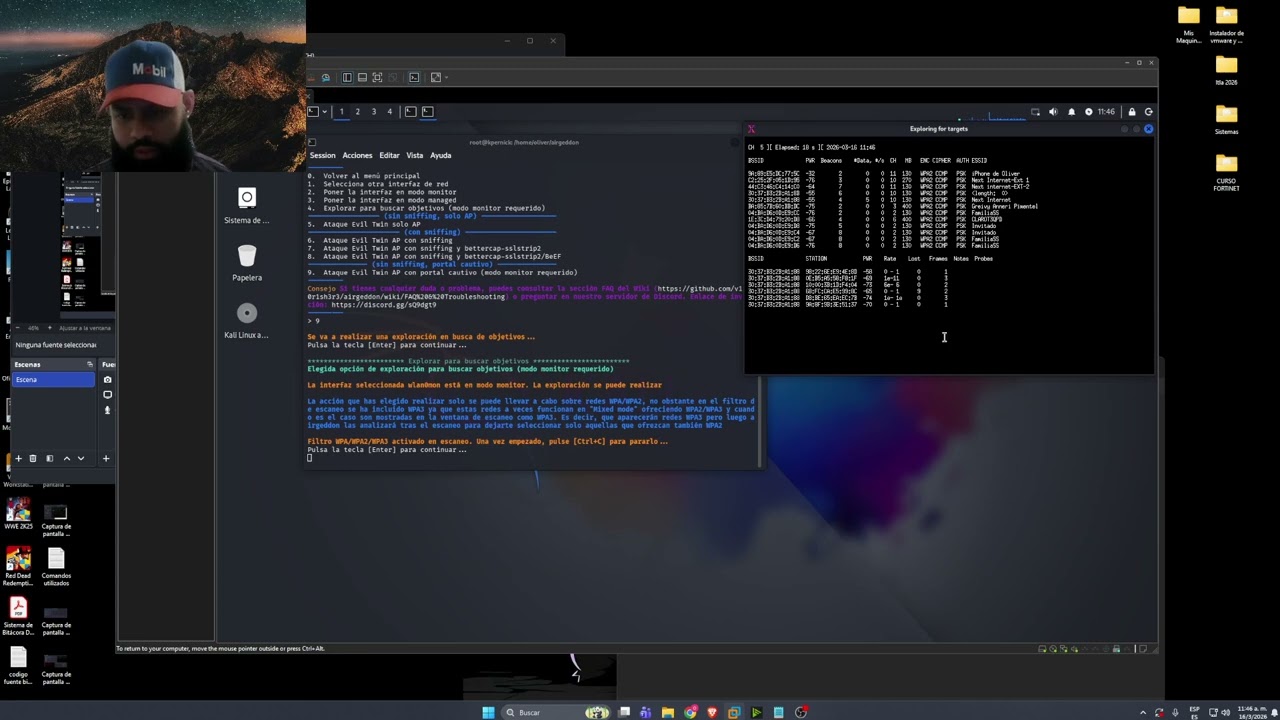Close the Exploring for targets window
The height and width of the screenshot is (720, 1280).
1148,129
